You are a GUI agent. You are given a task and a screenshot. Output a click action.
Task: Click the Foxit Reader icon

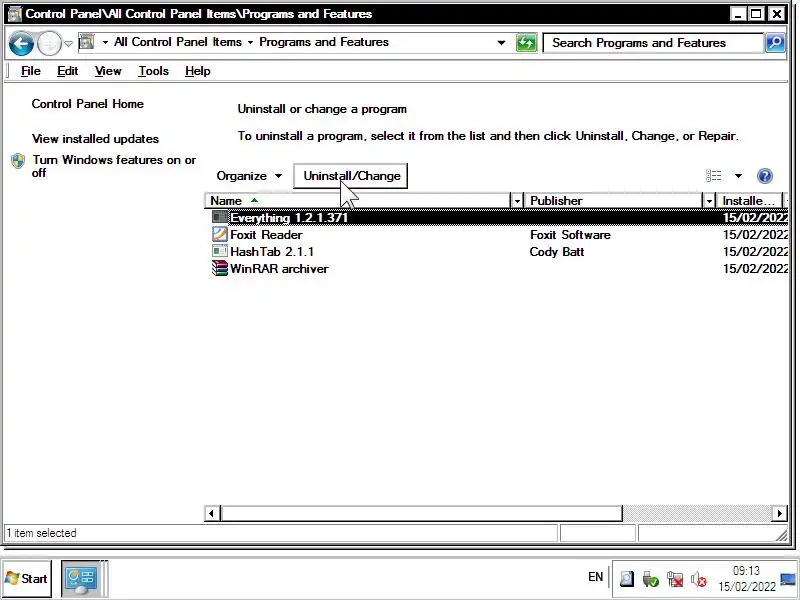point(219,234)
